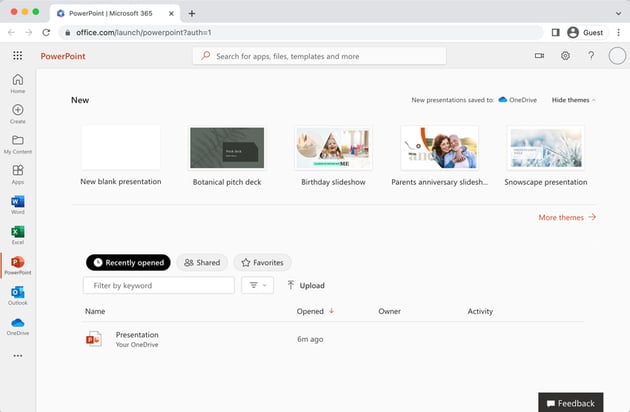Click the More themes link
This screenshot has height=412, width=630.
pos(566,217)
